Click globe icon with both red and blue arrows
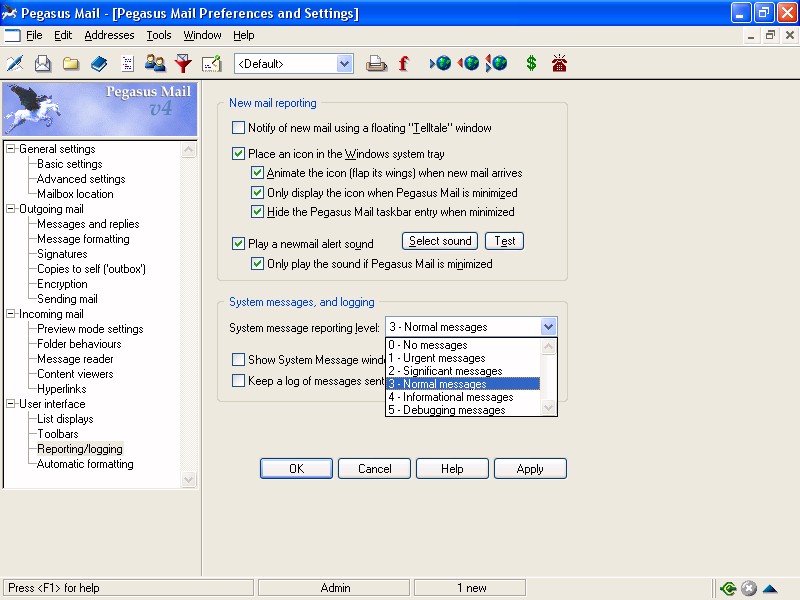 tap(496, 63)
